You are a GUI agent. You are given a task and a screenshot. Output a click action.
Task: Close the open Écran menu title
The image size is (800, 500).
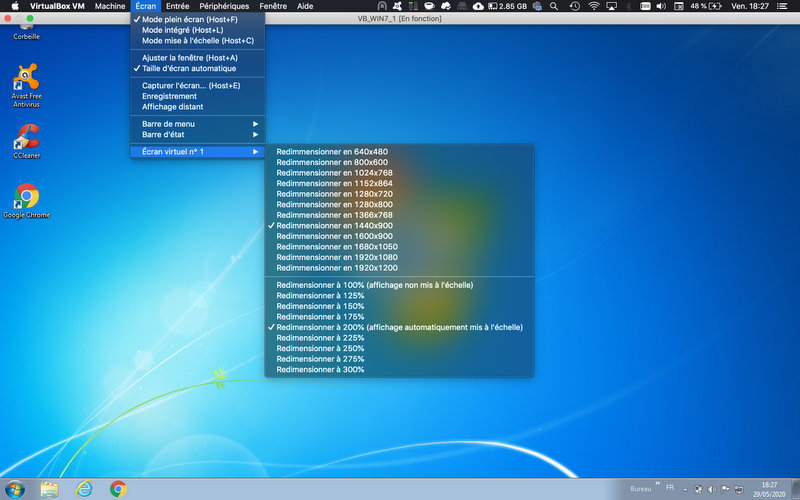pyautogui.click(x=145, y=6)
